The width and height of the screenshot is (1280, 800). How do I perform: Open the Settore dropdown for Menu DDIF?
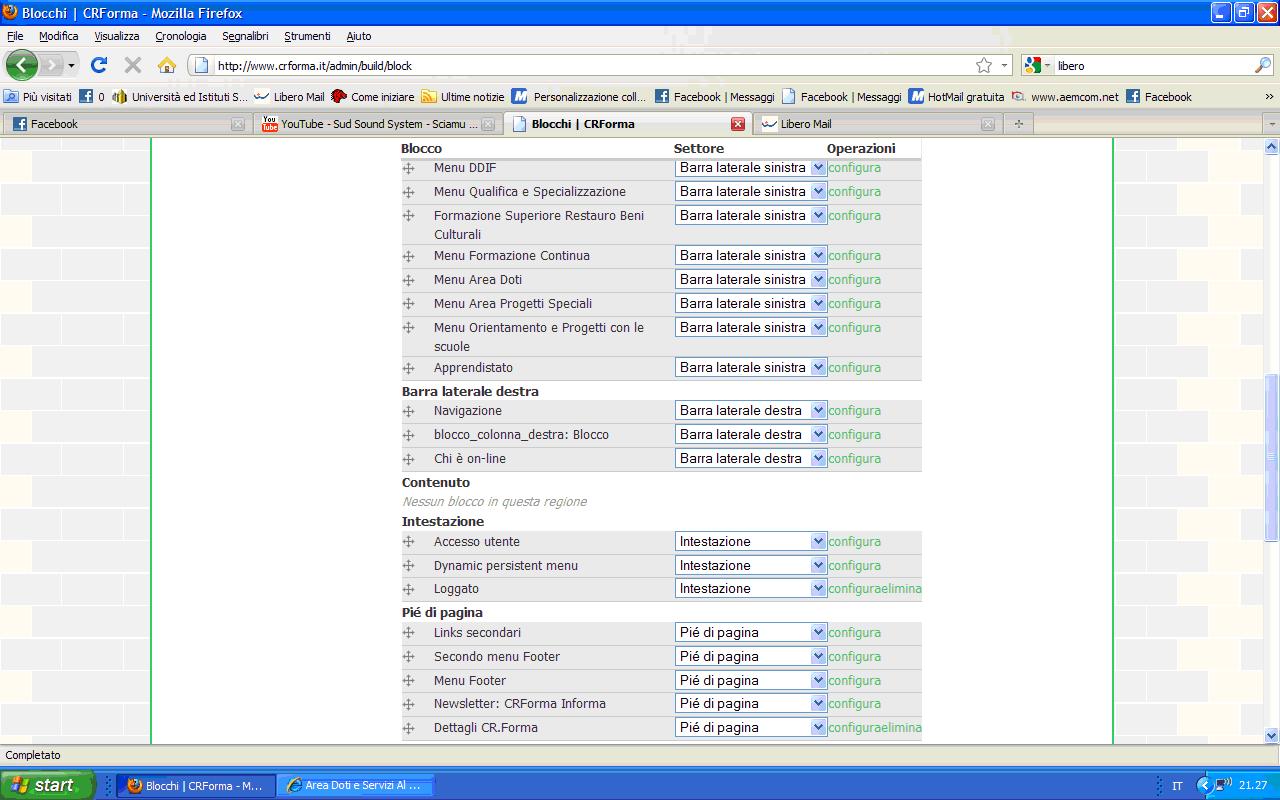click(751, 168)
